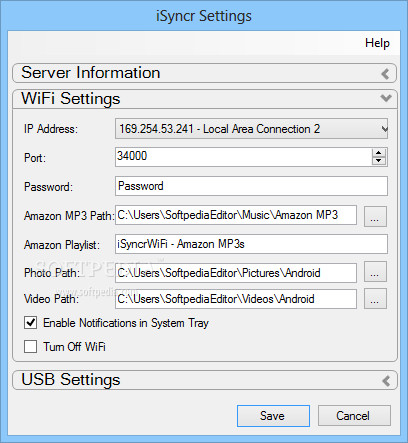Browse for the Amazon MP3 Path folder
The image size is (408, 443).
tap(375, 216)
